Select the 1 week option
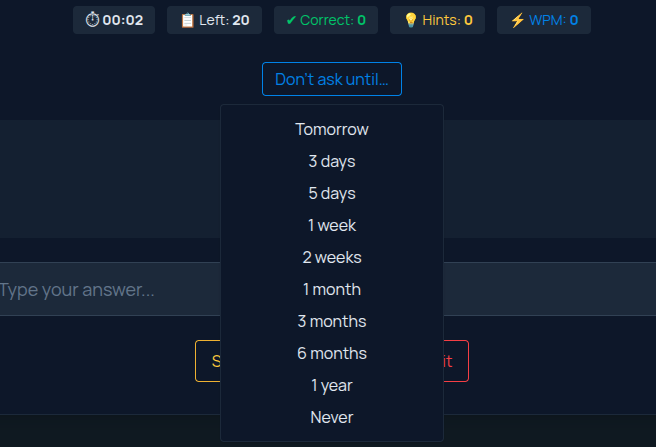This screenshot has width=656, height=447. (332, 225)
